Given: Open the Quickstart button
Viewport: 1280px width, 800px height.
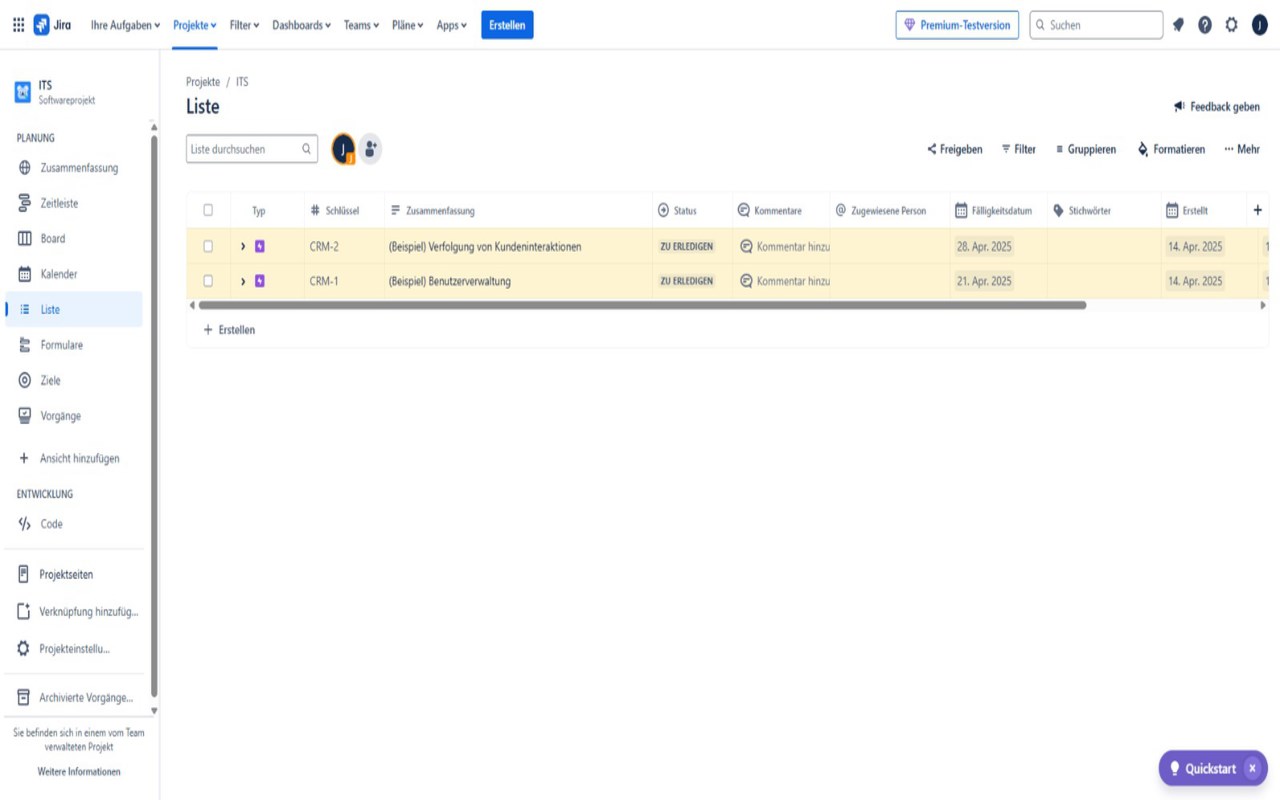Looking at the screenshot, I should [1202, 769].
